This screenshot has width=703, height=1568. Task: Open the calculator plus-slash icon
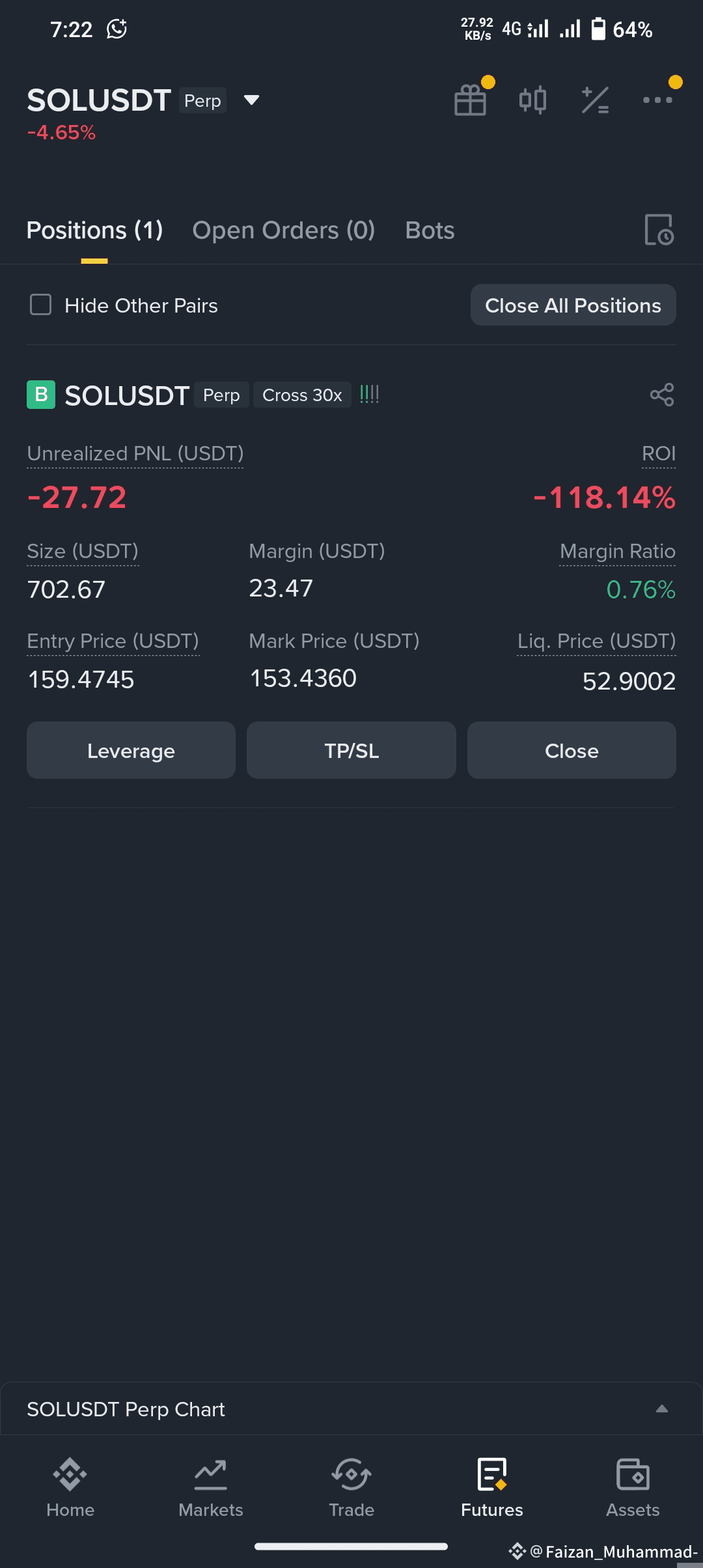(x=595, y=100)
